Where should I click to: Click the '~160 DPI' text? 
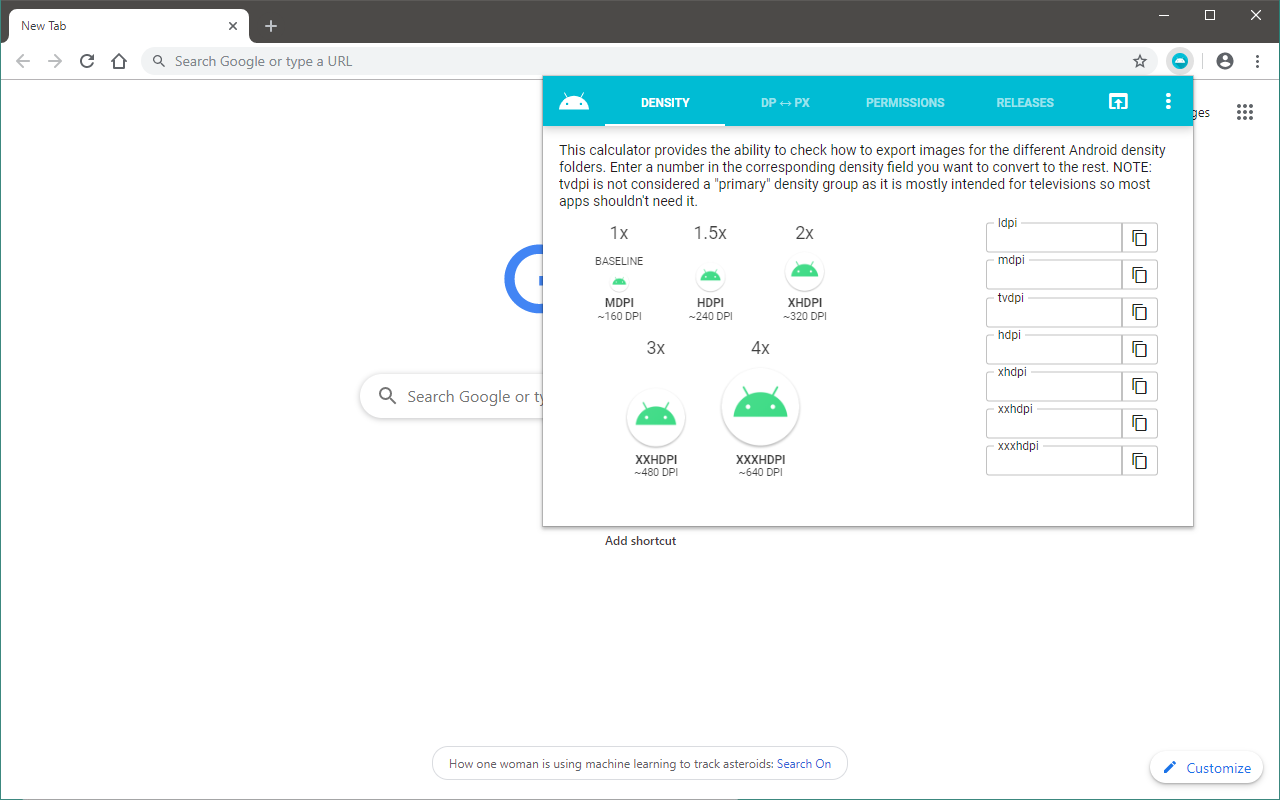[619, 317]
